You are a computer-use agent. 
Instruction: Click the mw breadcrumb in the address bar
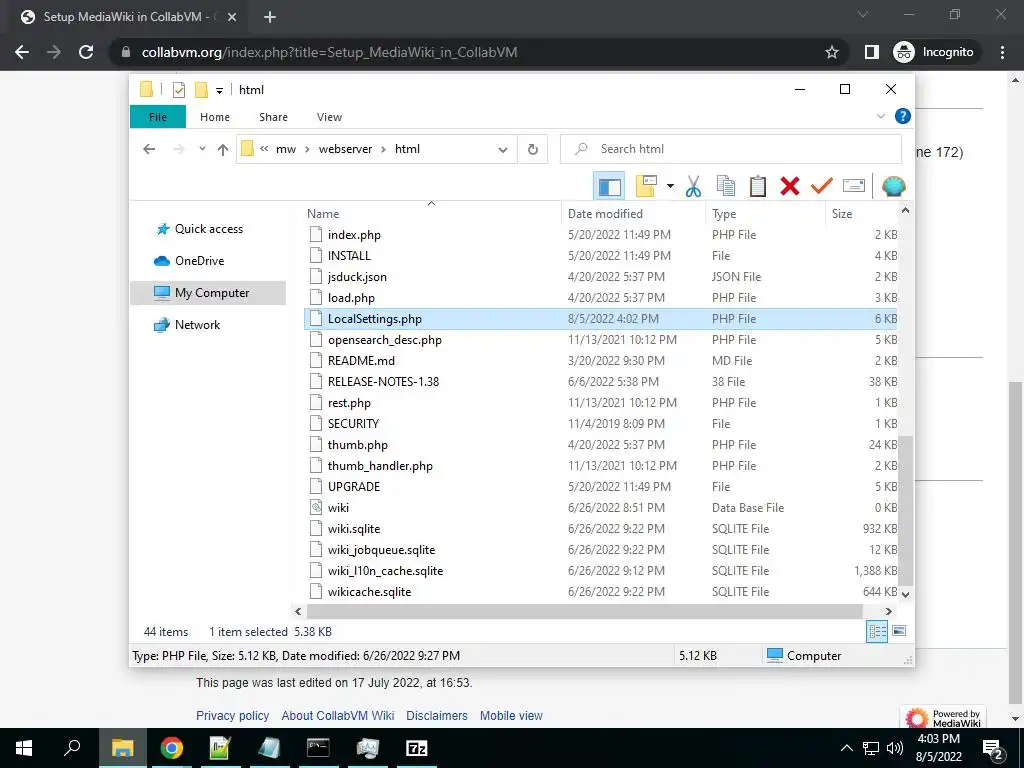[286, 149]
